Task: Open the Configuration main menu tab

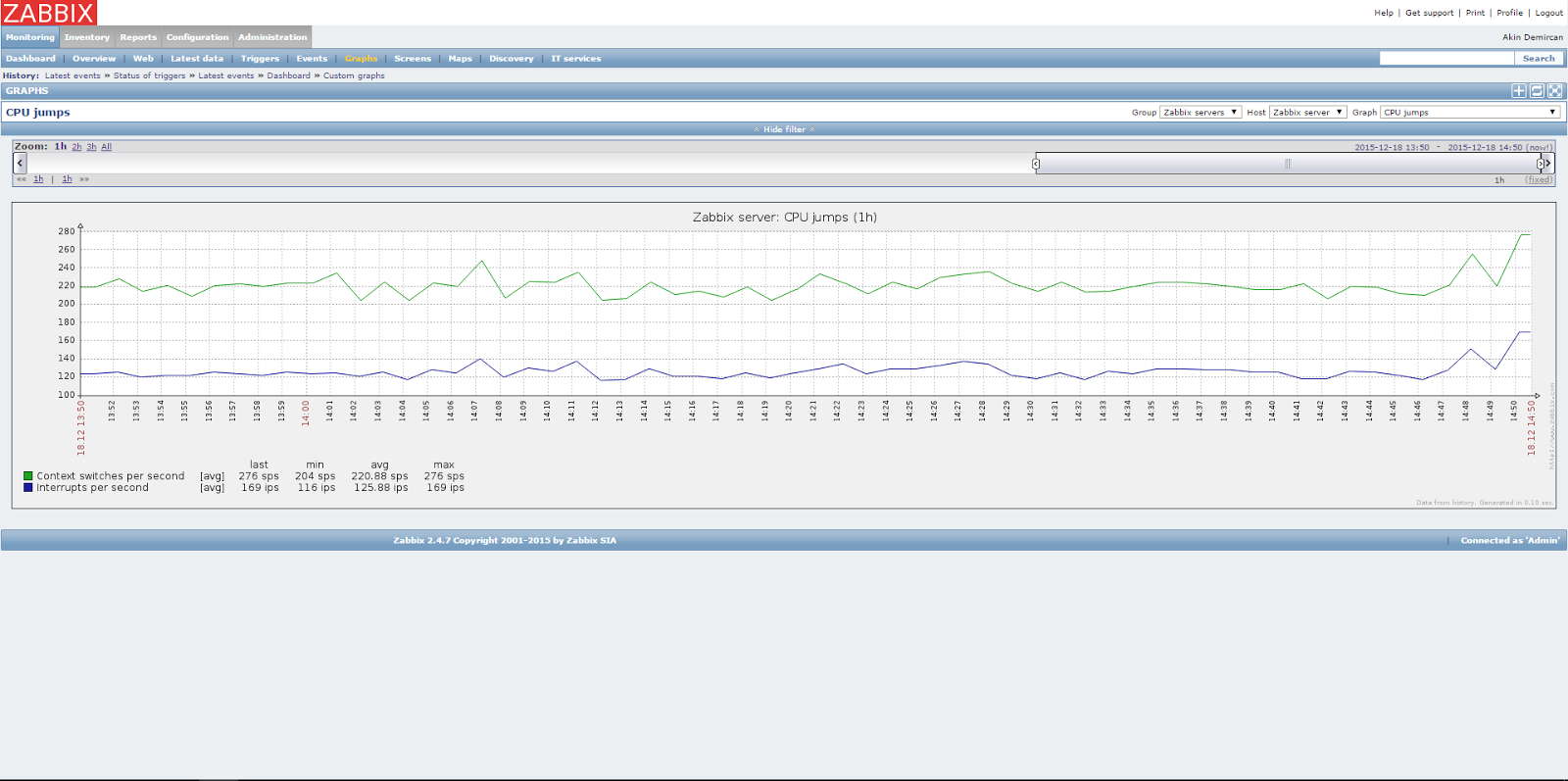Action: coord(197,37)
